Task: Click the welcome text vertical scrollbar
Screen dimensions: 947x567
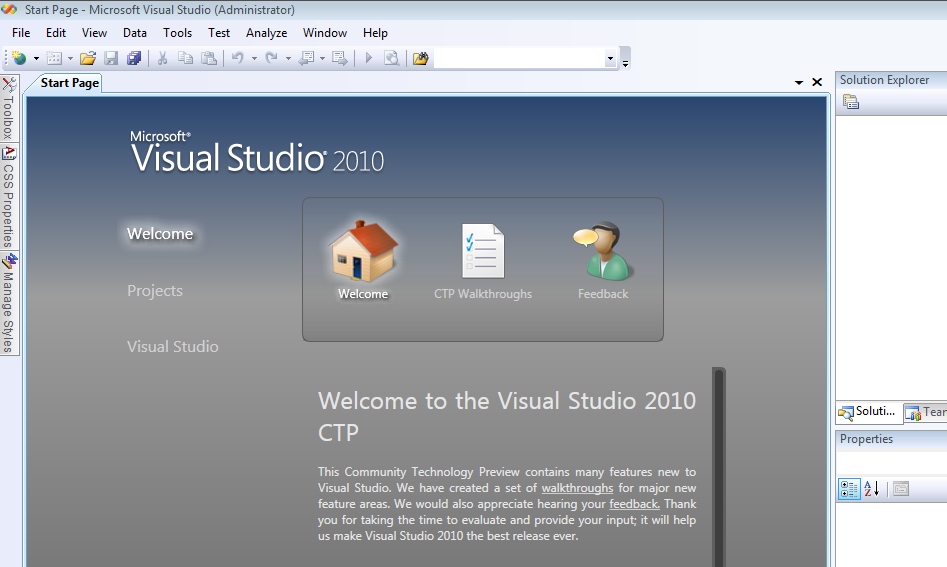Action: pos(719,466)
